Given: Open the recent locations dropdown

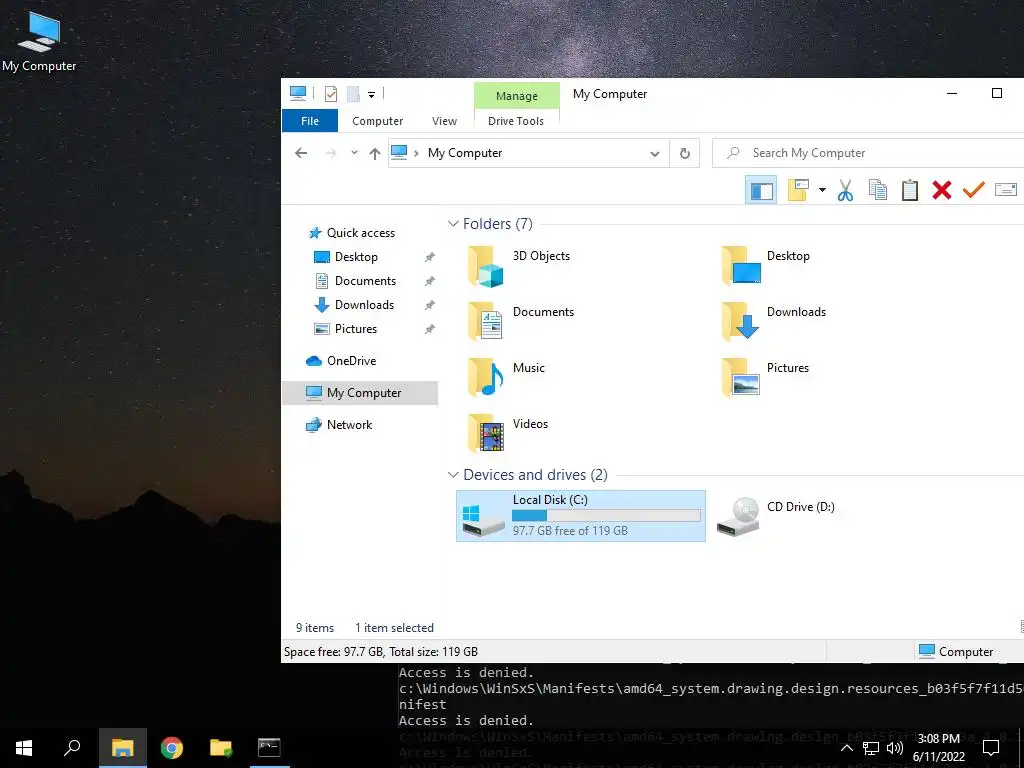Looking at the screenshot, I should (x=354, y=153).
